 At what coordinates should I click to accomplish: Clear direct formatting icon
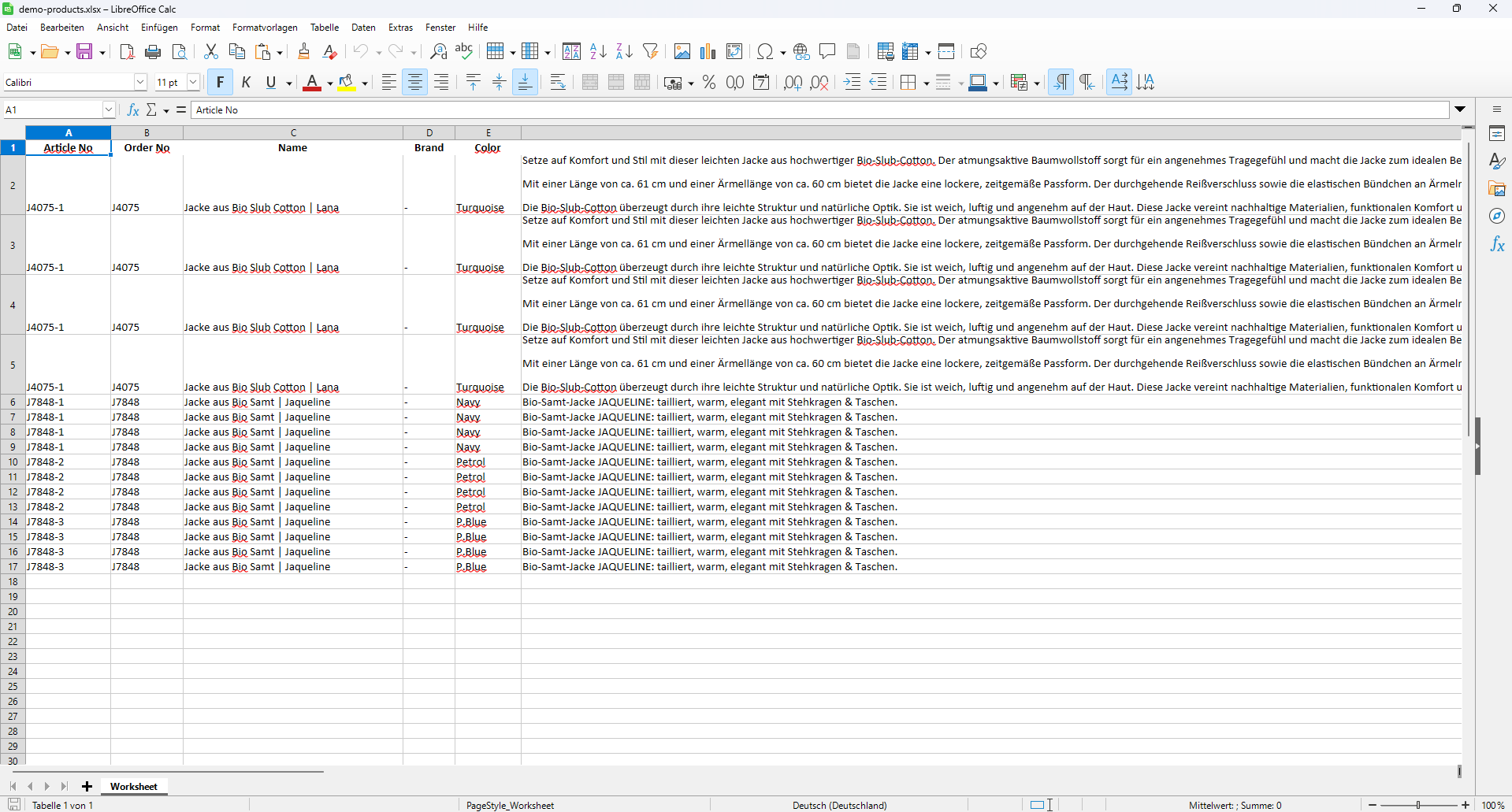pyautogui.click(x=329, y=52)
